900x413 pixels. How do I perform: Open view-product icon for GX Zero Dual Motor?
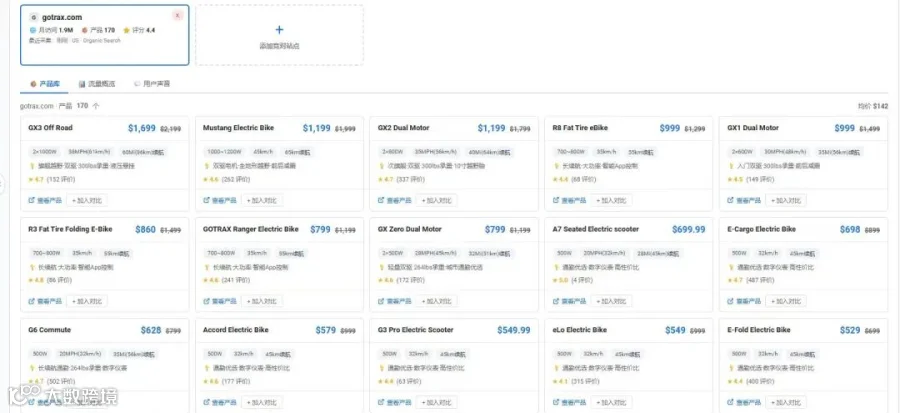tap(381, 301)
